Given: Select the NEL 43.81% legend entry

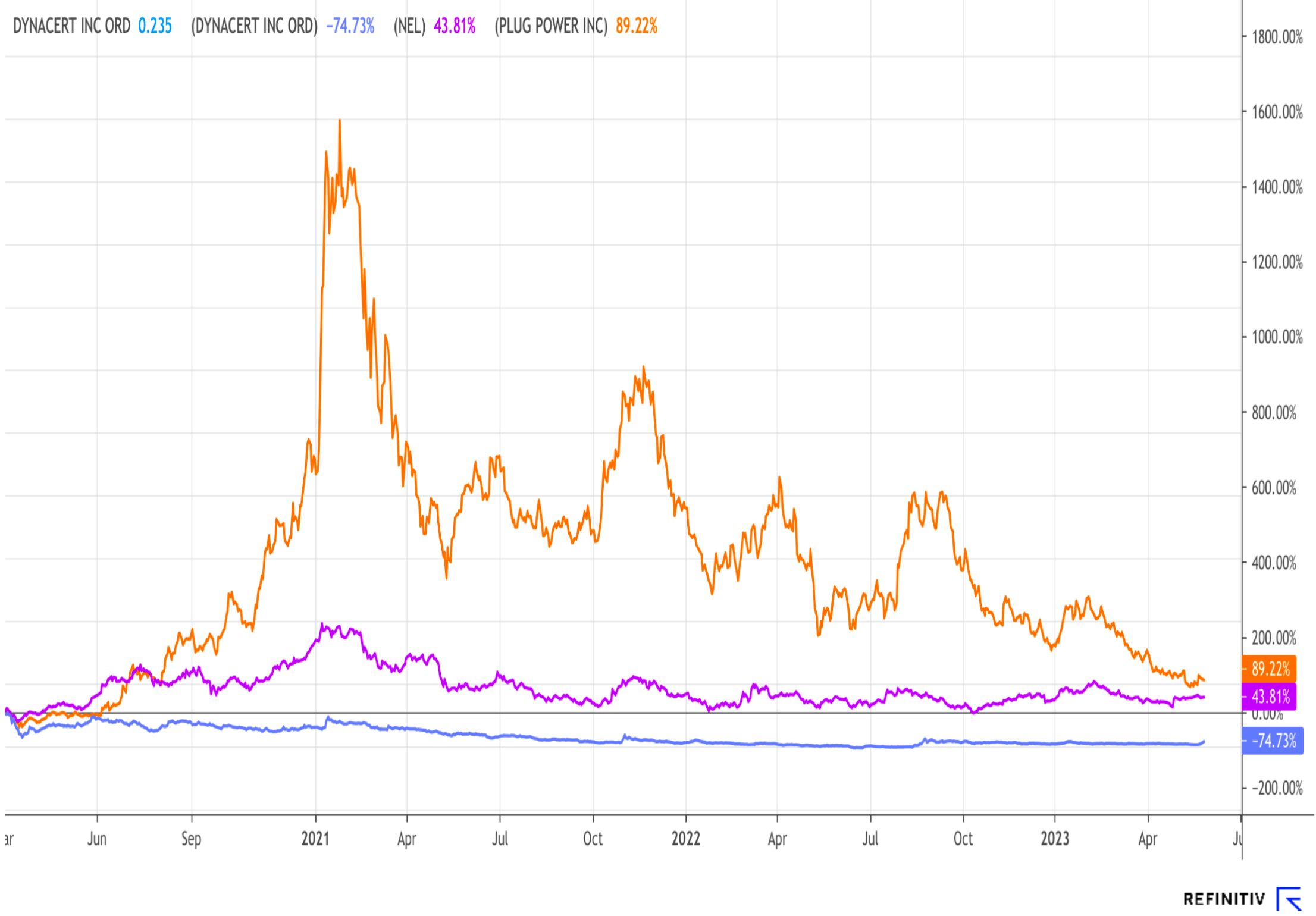Looking at the screenshot, I should pyautogui.click(x=434, y=26).
